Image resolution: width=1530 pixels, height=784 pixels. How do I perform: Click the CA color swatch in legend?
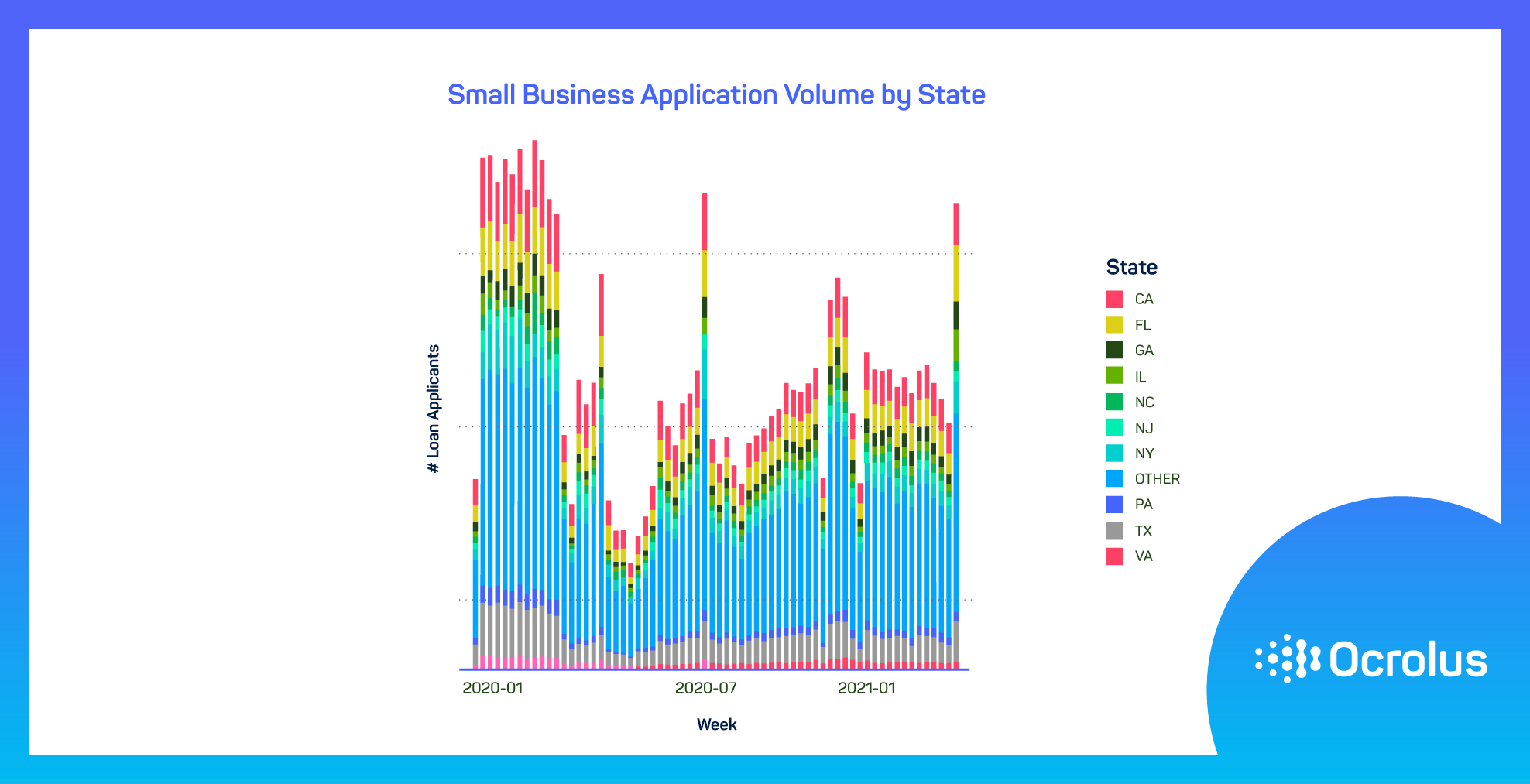[1114, 299]
